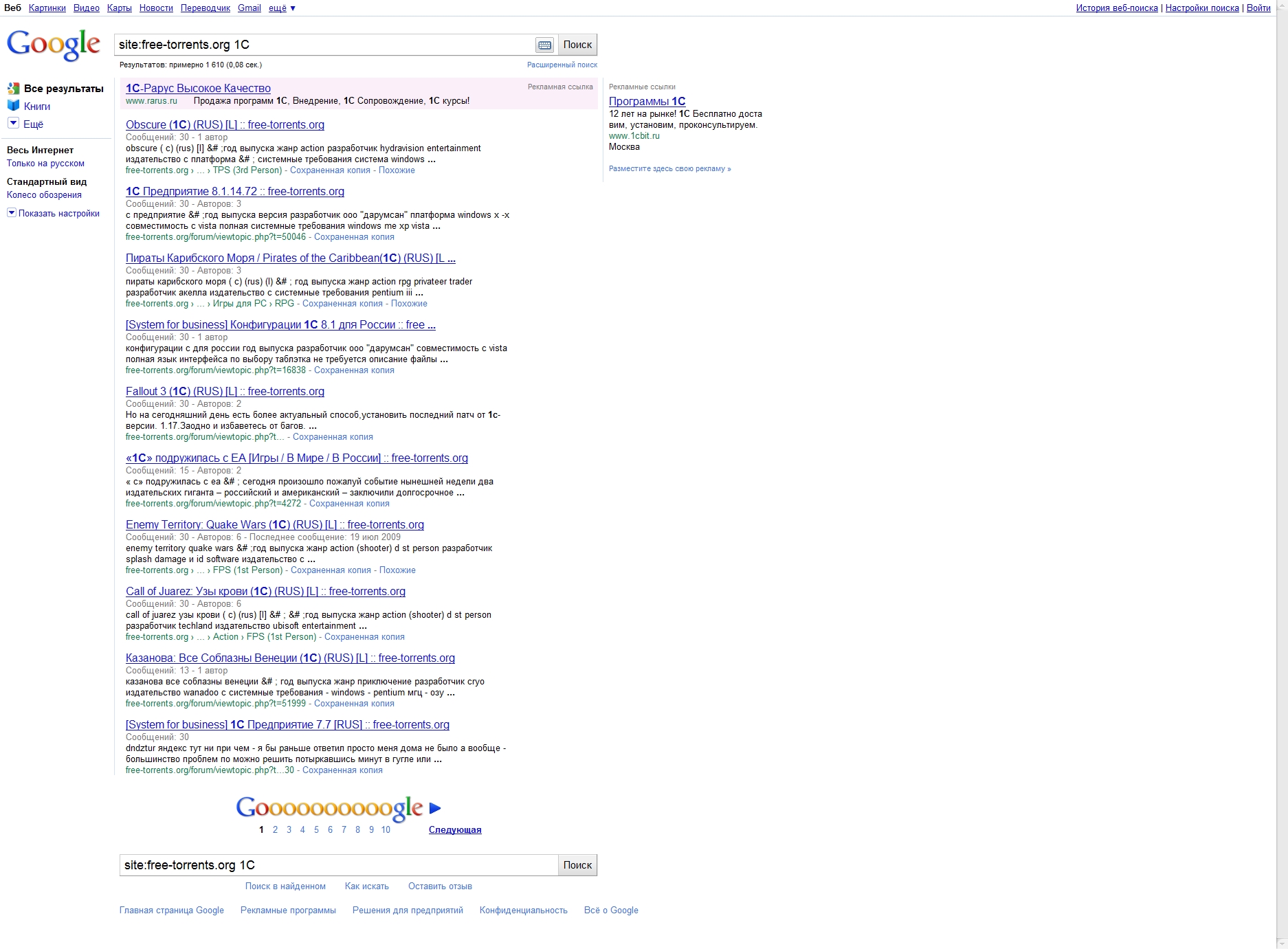Open Всё о Google footer link
This screenshot has height=949, width=1288.
tap(611, 911)
